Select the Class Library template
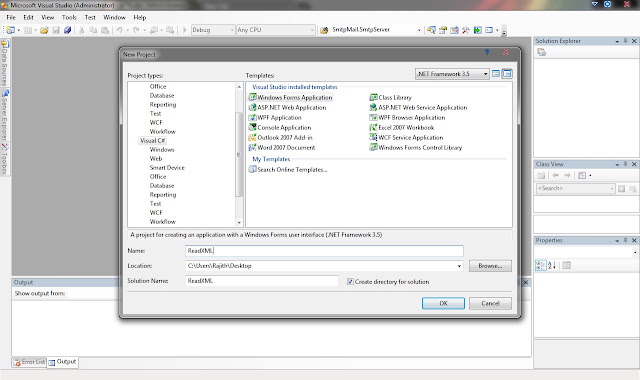 [x=391, y=97]
